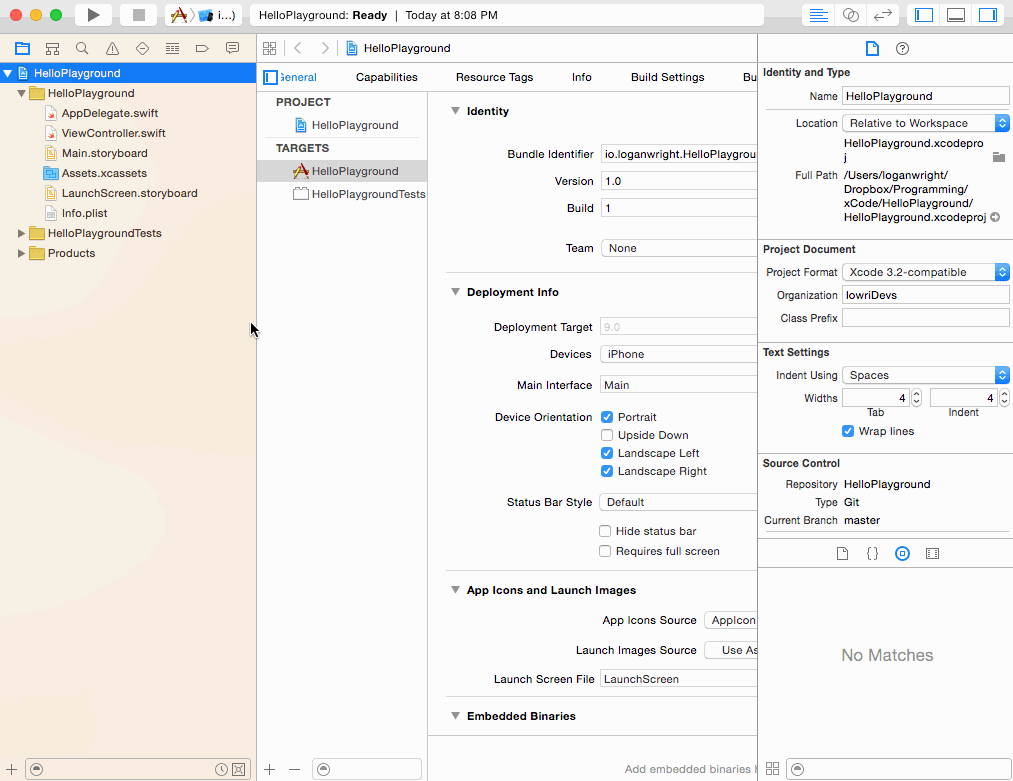The height and width of the screenshot is (781, 1013).
Task: Remove the selected target
Action: click(295, 769)
